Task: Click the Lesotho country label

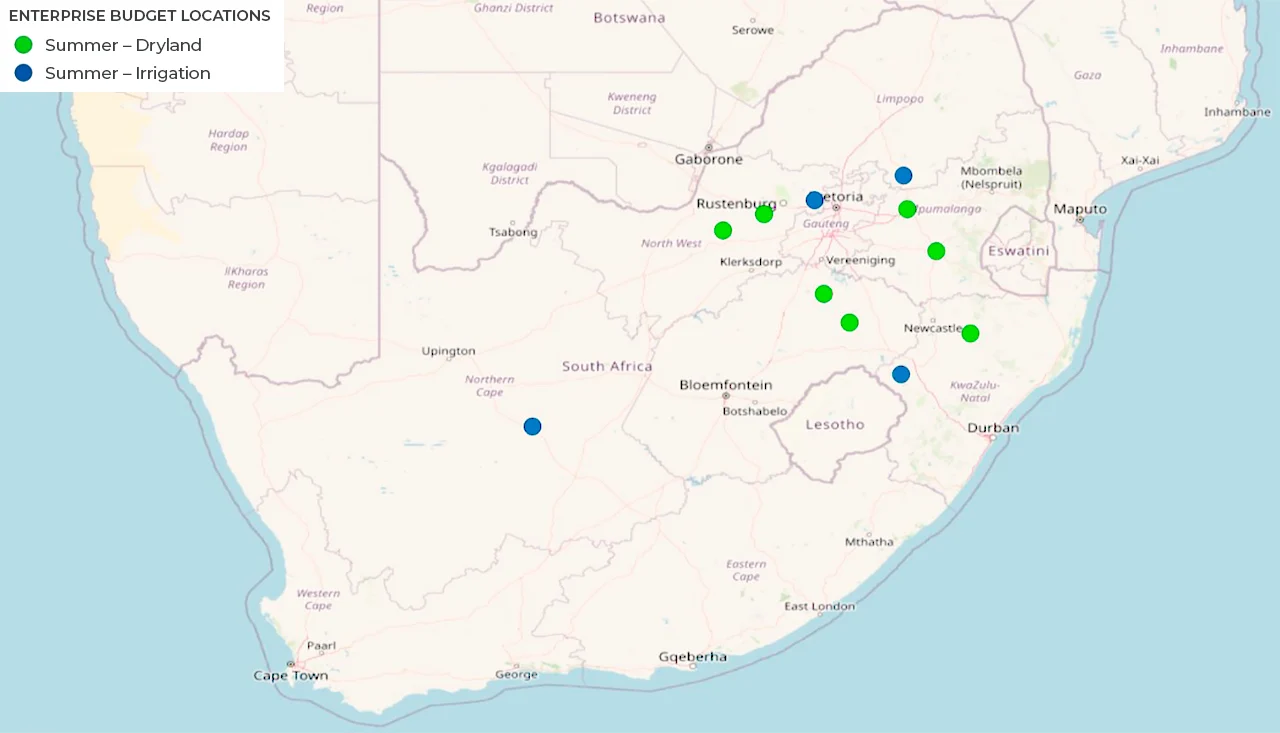Action: [835, 425]
